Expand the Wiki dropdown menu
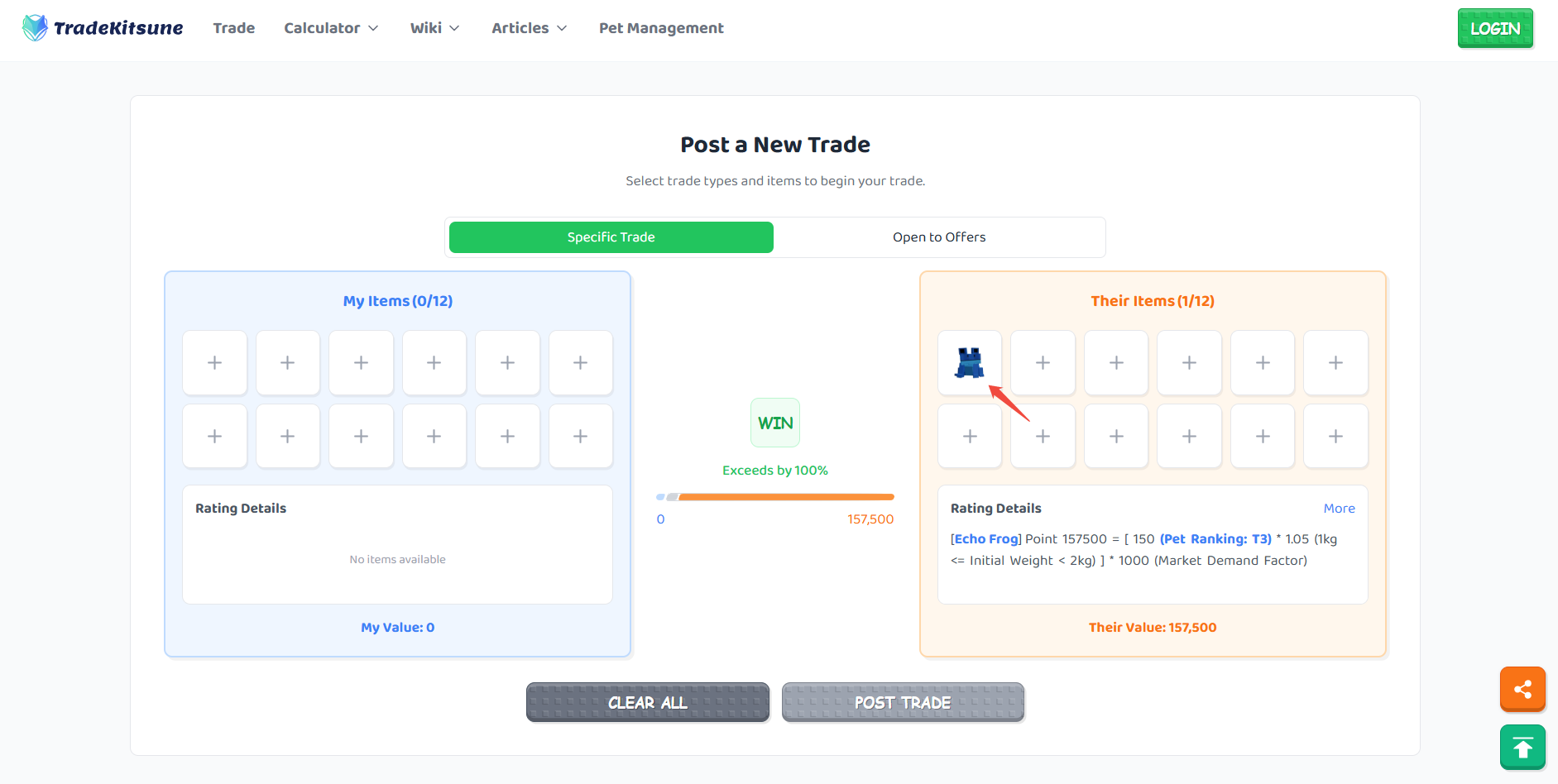The image size is (1558, 784). point(434,28)
